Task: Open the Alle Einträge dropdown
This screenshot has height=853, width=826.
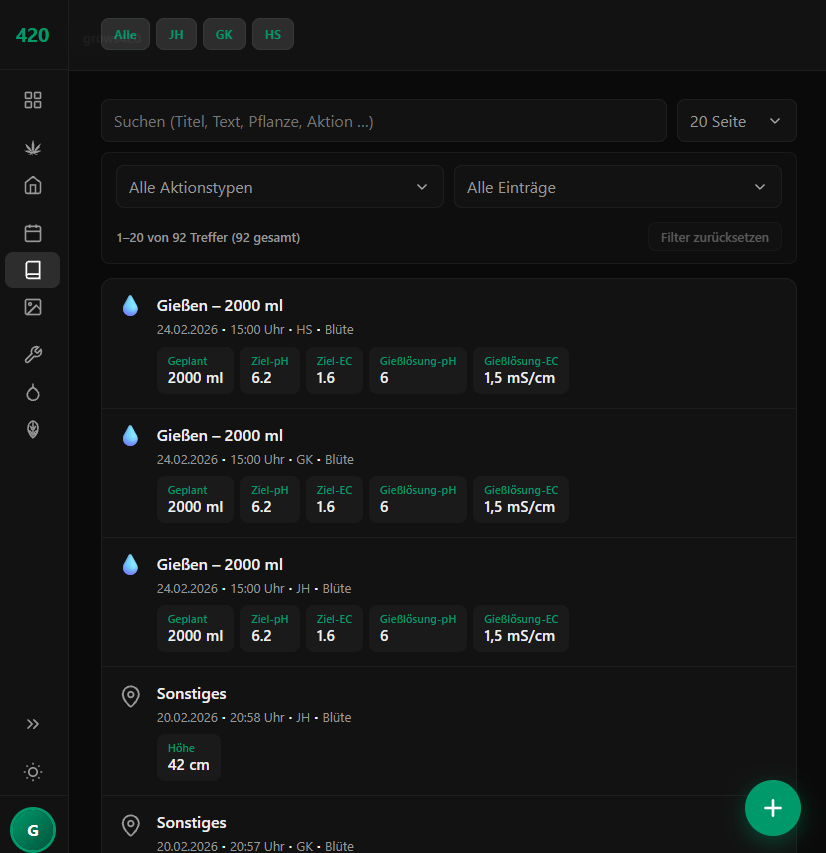Action: [618, 187]
